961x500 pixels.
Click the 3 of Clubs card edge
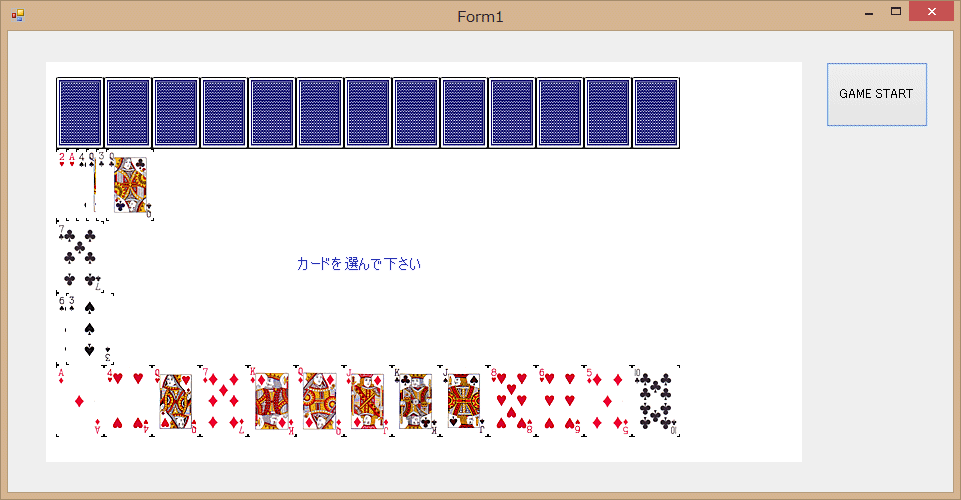(102, 184)
